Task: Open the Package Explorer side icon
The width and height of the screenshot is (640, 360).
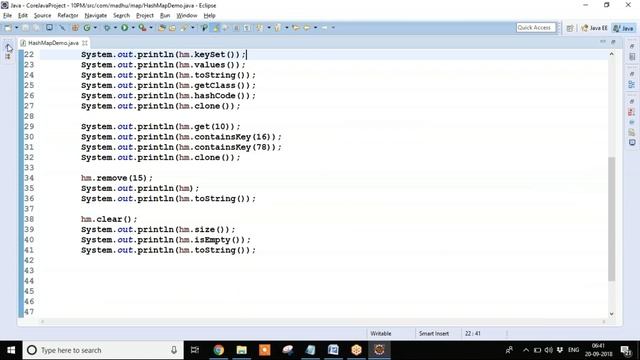Action: point(8,56)
